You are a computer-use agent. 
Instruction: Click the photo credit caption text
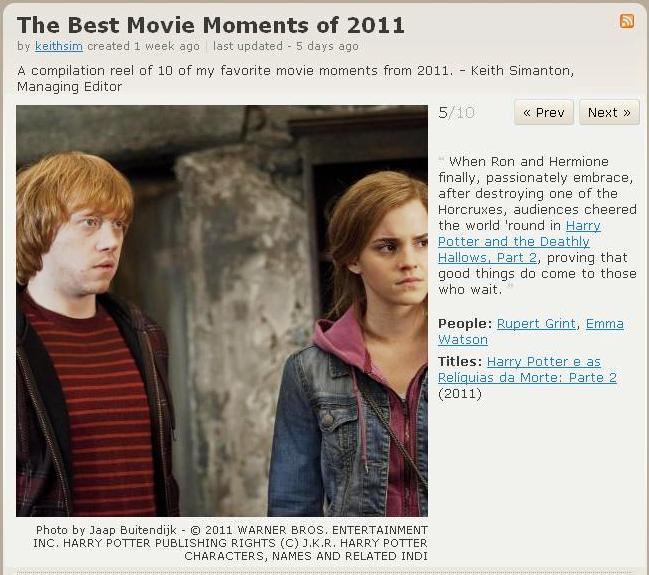point(231,543)
